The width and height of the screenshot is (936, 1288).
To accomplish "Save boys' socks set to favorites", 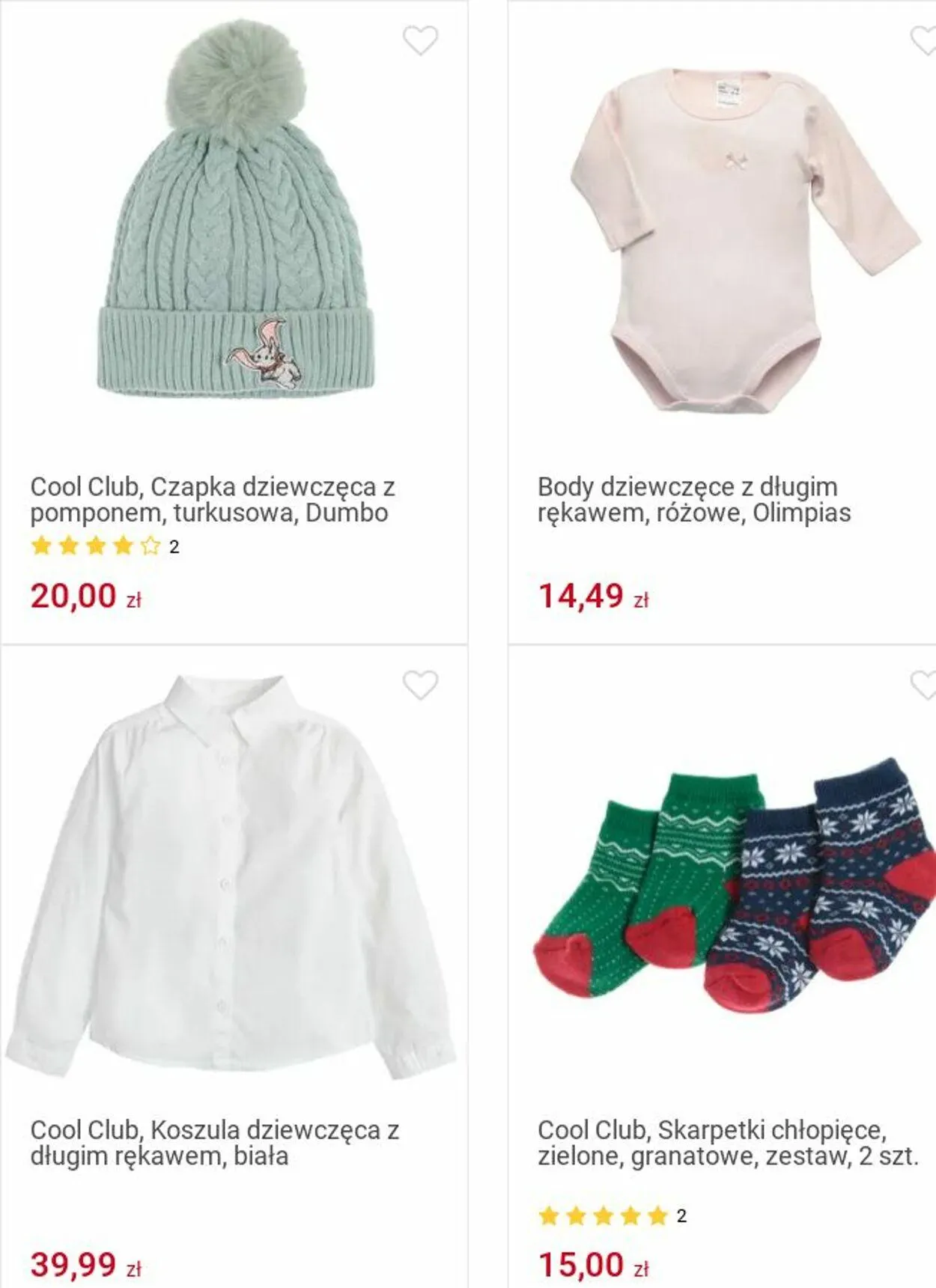I will [923, 684].
